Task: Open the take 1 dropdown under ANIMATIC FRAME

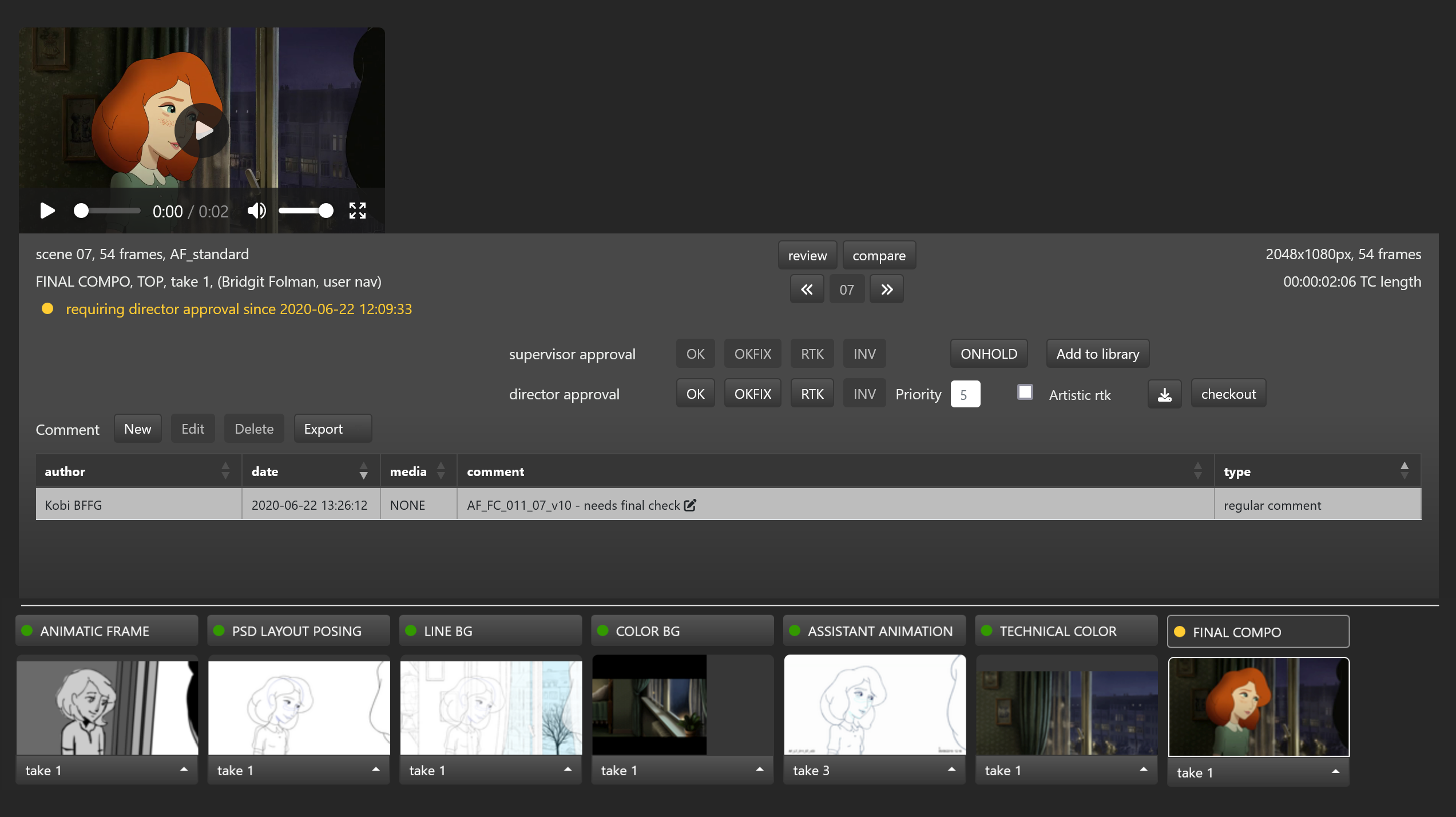Action: (107, 771)
